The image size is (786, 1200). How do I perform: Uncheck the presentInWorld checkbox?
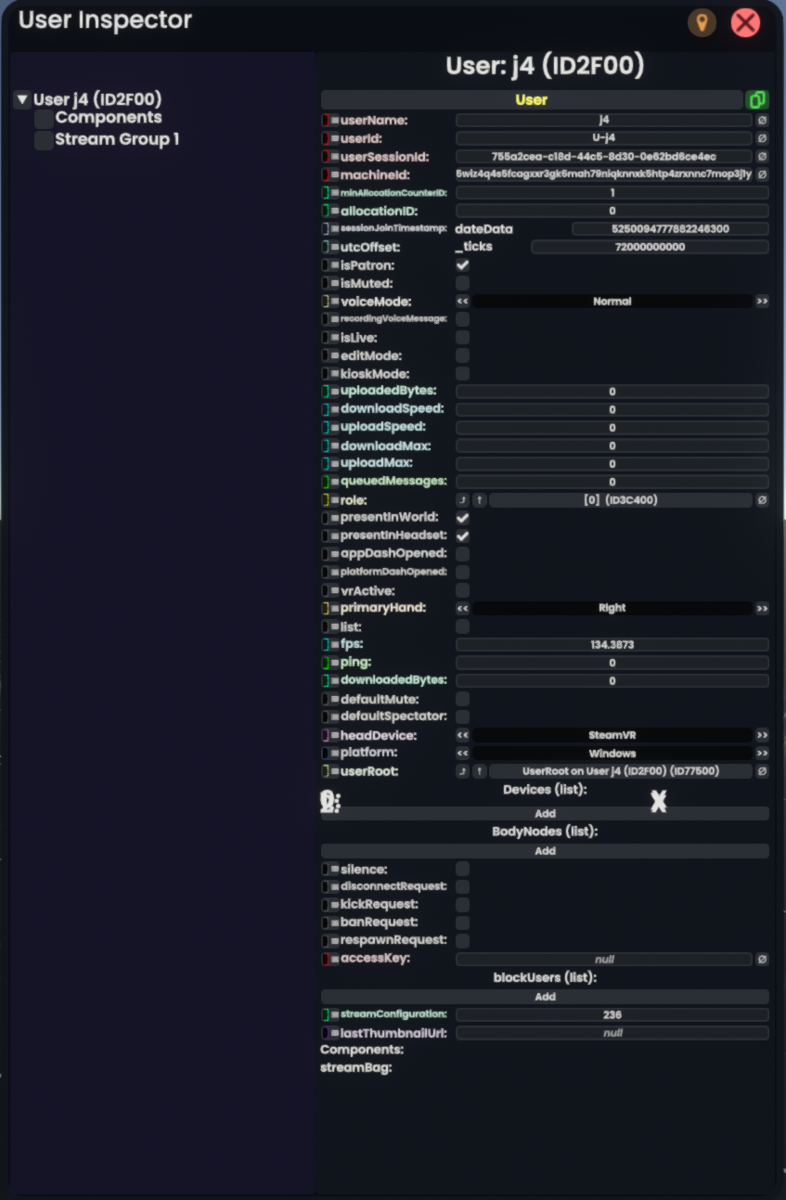463,518
